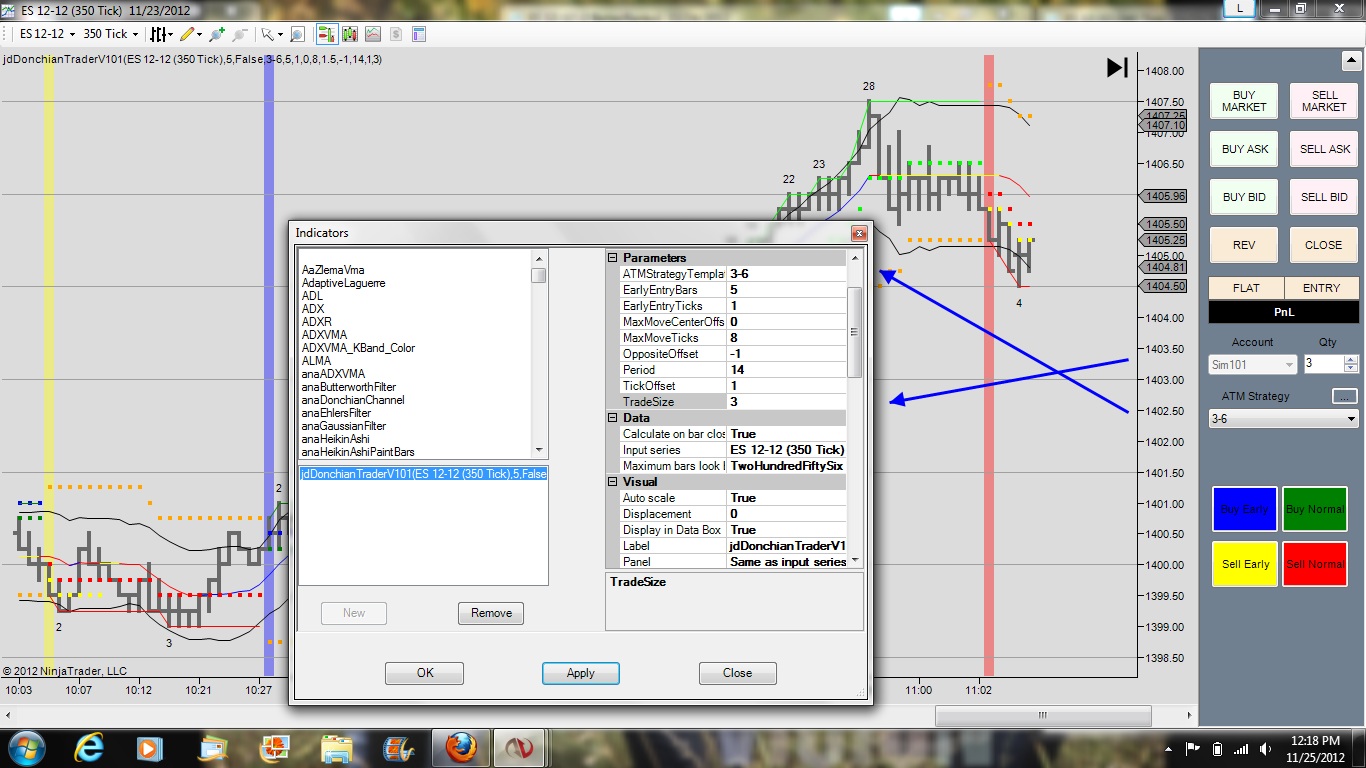Collapse the Parameters property section

pos(613,258)
